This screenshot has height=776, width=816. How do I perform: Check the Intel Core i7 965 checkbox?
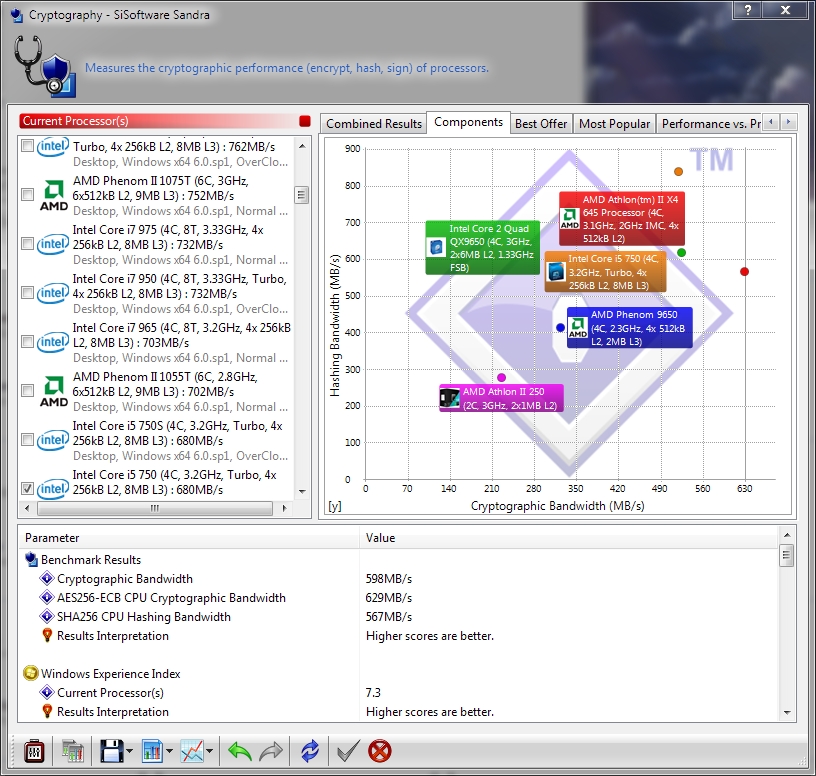tap(28, 341)
